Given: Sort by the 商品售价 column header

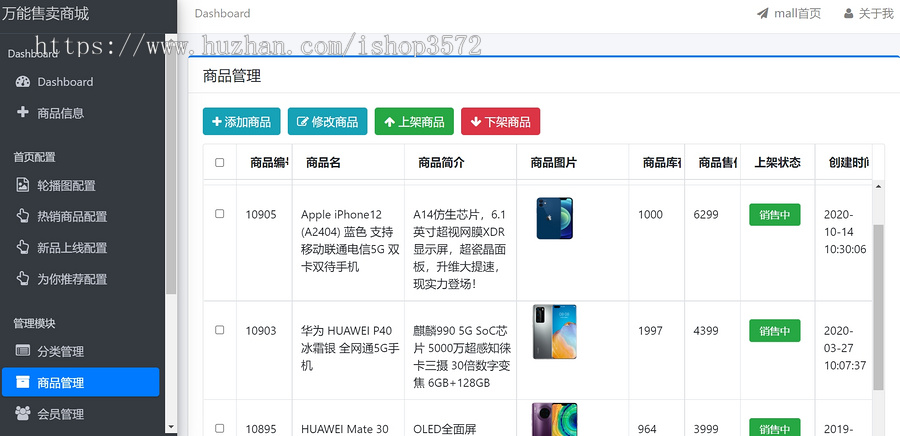Looking at the screenshot, I should point(712,162).
